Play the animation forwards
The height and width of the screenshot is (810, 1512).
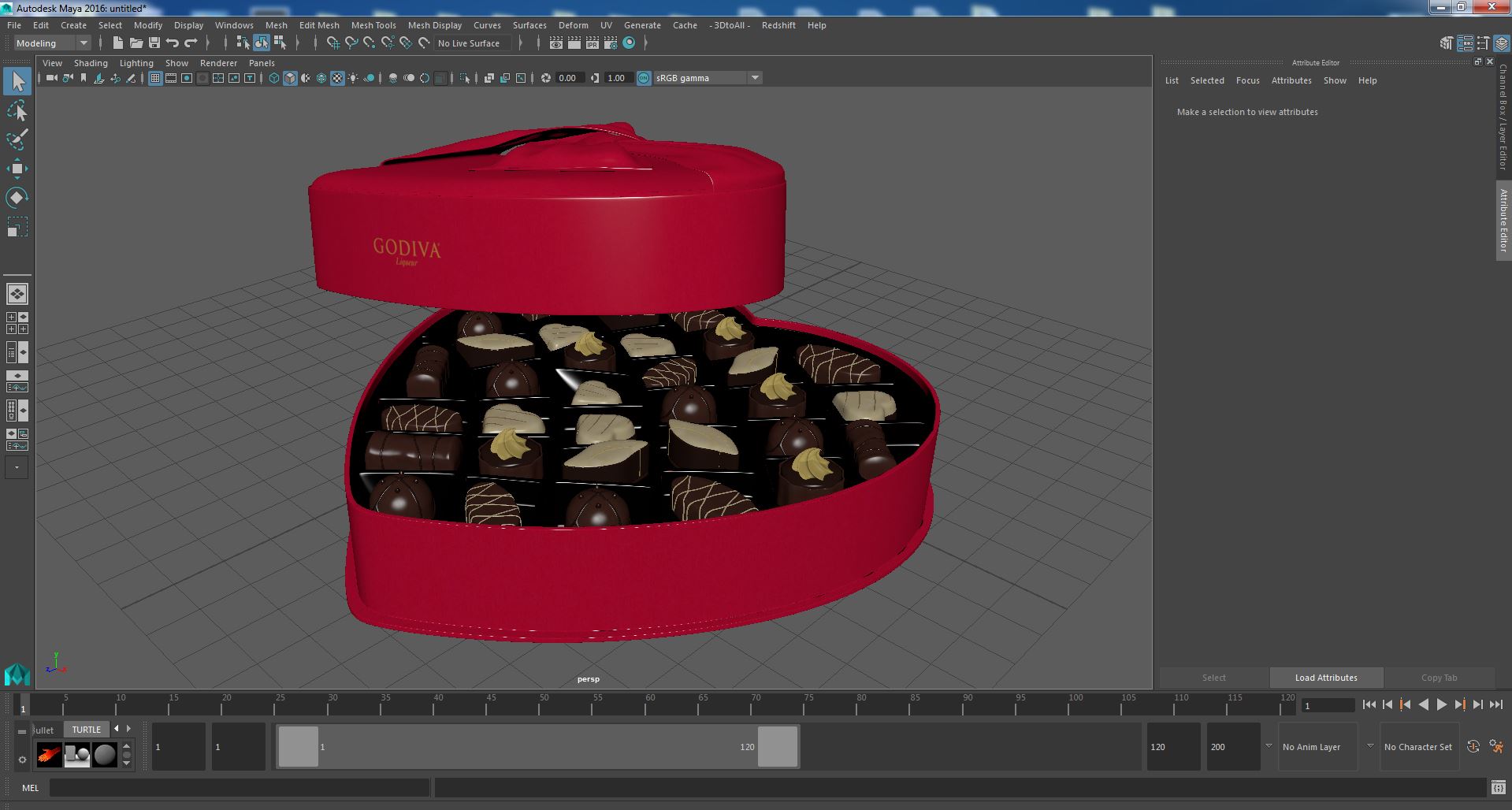click(1441, 705)
